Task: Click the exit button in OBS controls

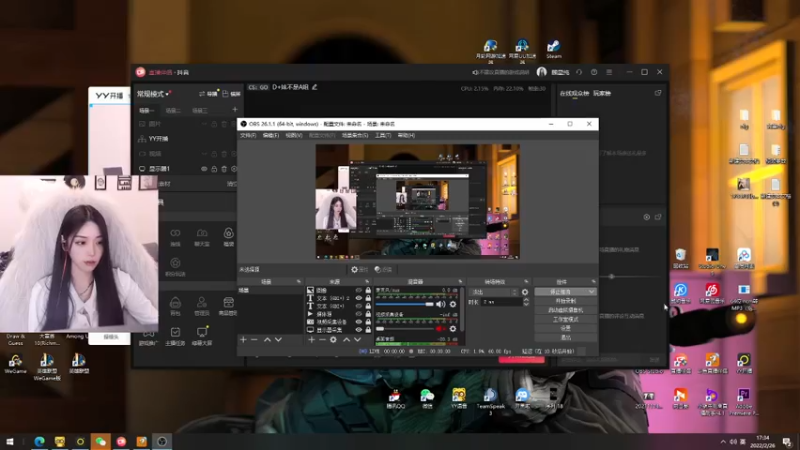Action: click(x=565, y=337)
